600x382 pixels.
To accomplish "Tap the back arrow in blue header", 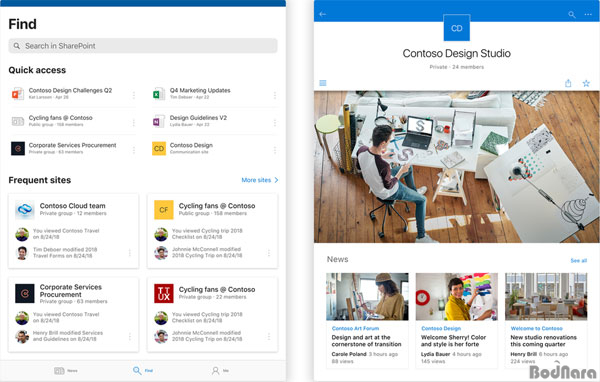I will pos(323,14).
